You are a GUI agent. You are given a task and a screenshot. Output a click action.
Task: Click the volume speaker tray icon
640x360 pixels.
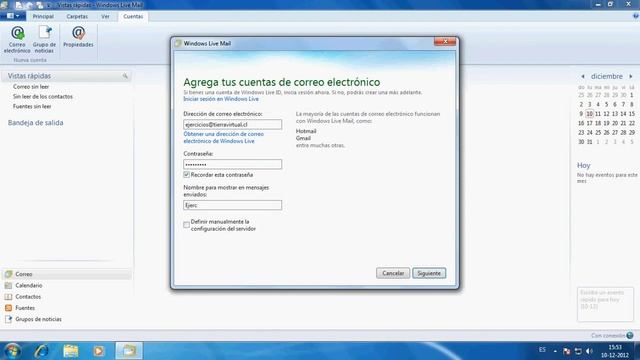[x=589, y=351]
